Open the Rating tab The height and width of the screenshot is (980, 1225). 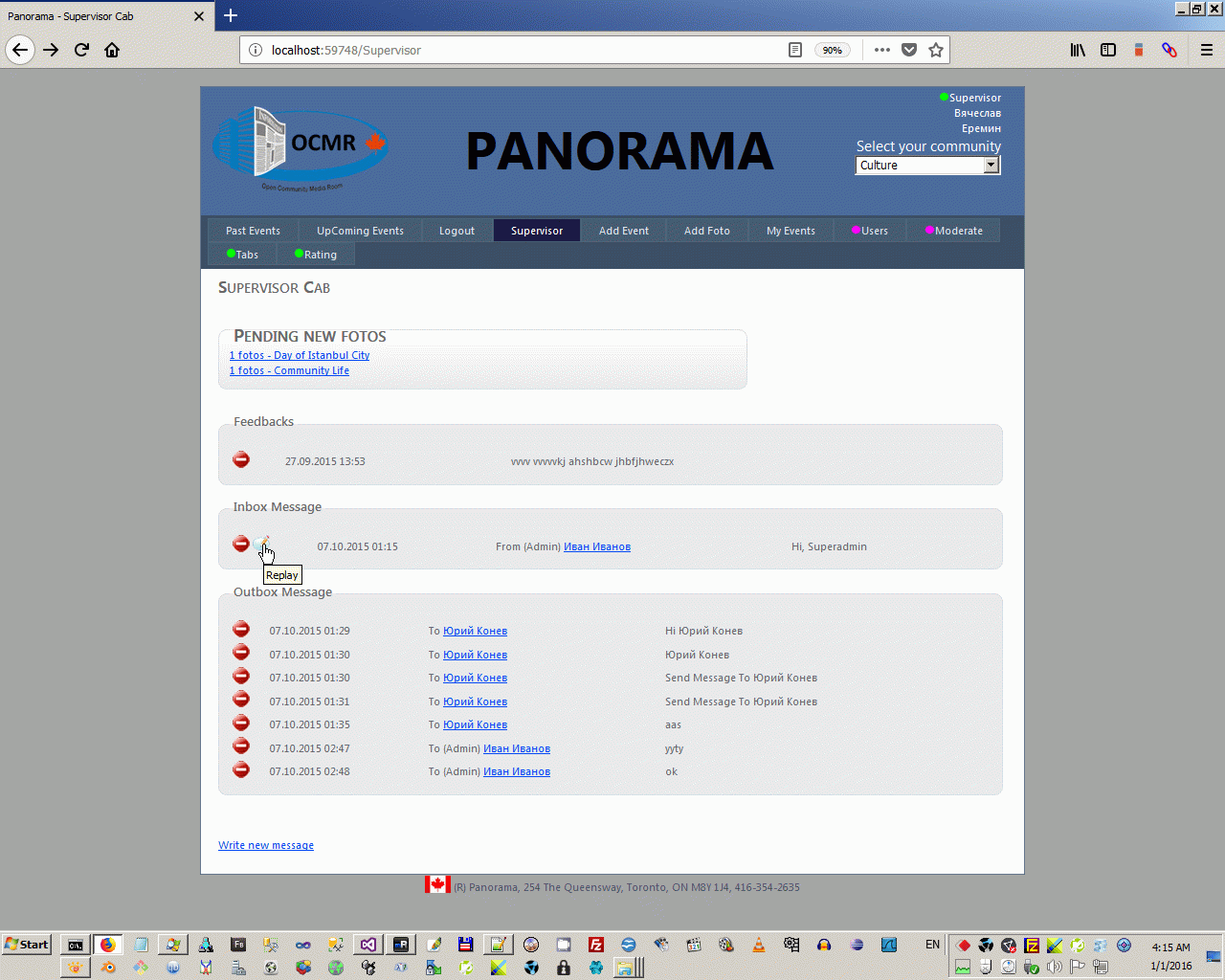point(316,255)
